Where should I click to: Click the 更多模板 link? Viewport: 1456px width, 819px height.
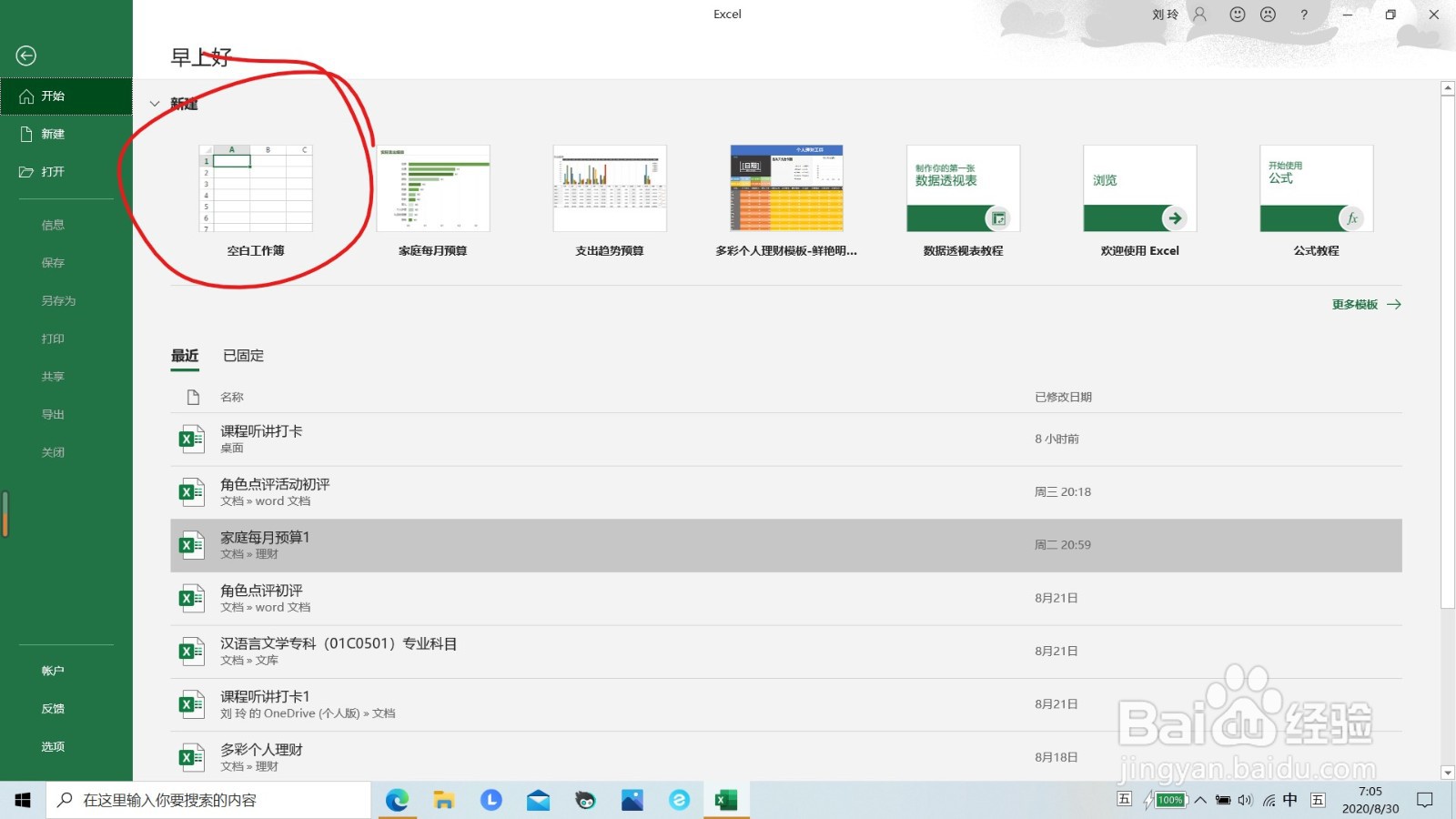pyautogui.click(x=1366, y=305)
